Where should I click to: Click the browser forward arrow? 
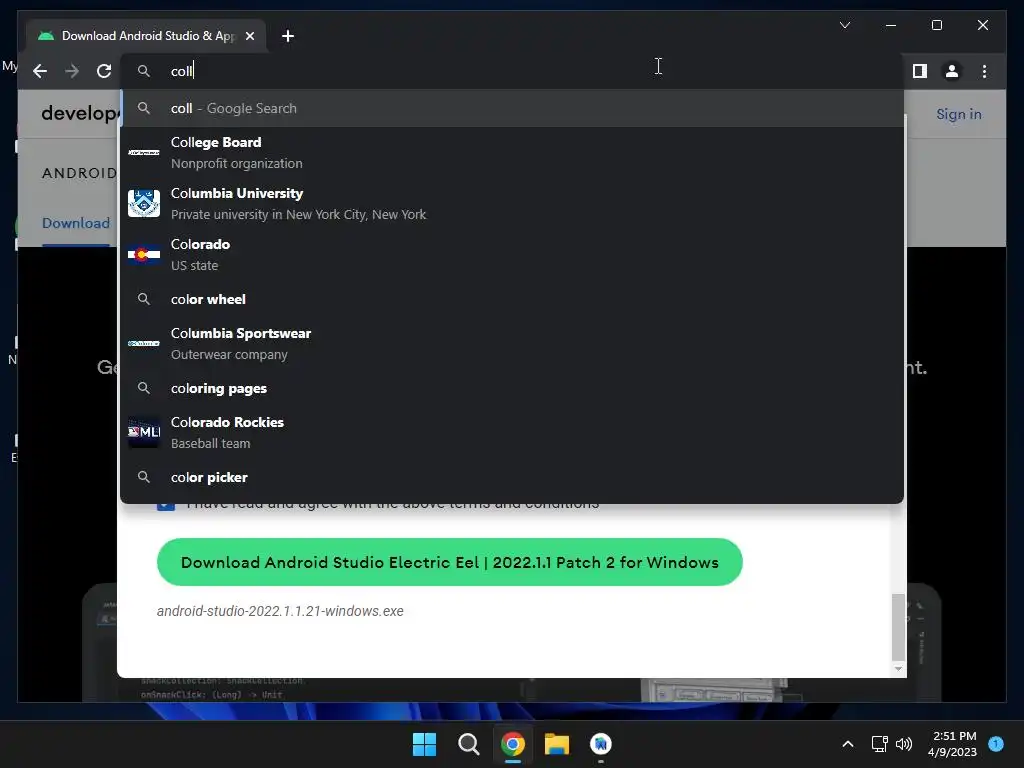(x=72, y=71)
